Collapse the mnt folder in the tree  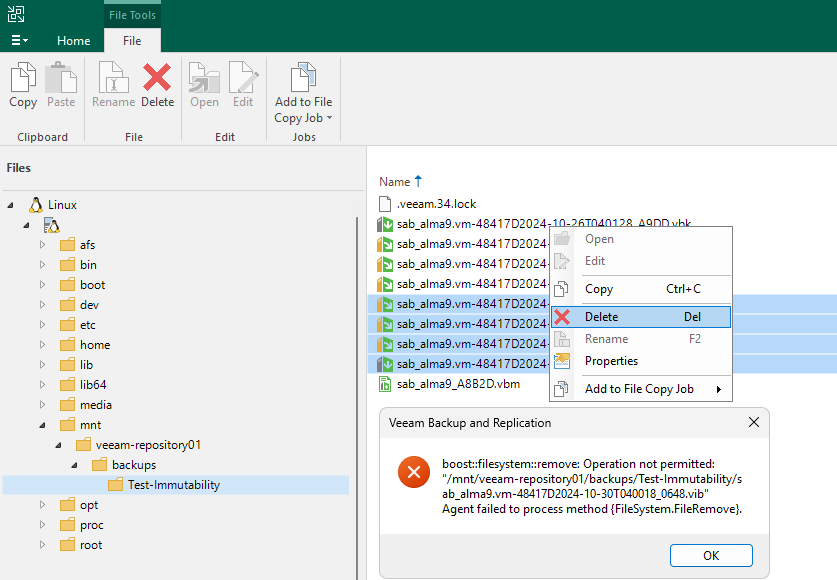[44, 424]
